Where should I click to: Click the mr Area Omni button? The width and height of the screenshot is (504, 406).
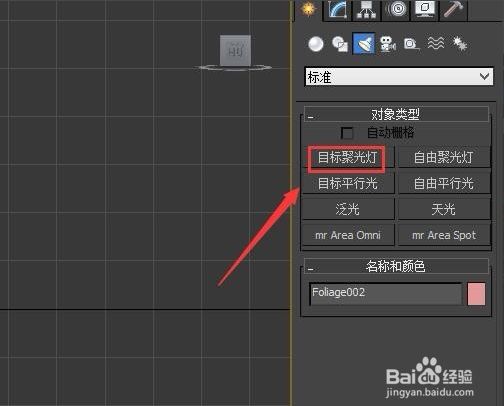click(x=347, y=235)
